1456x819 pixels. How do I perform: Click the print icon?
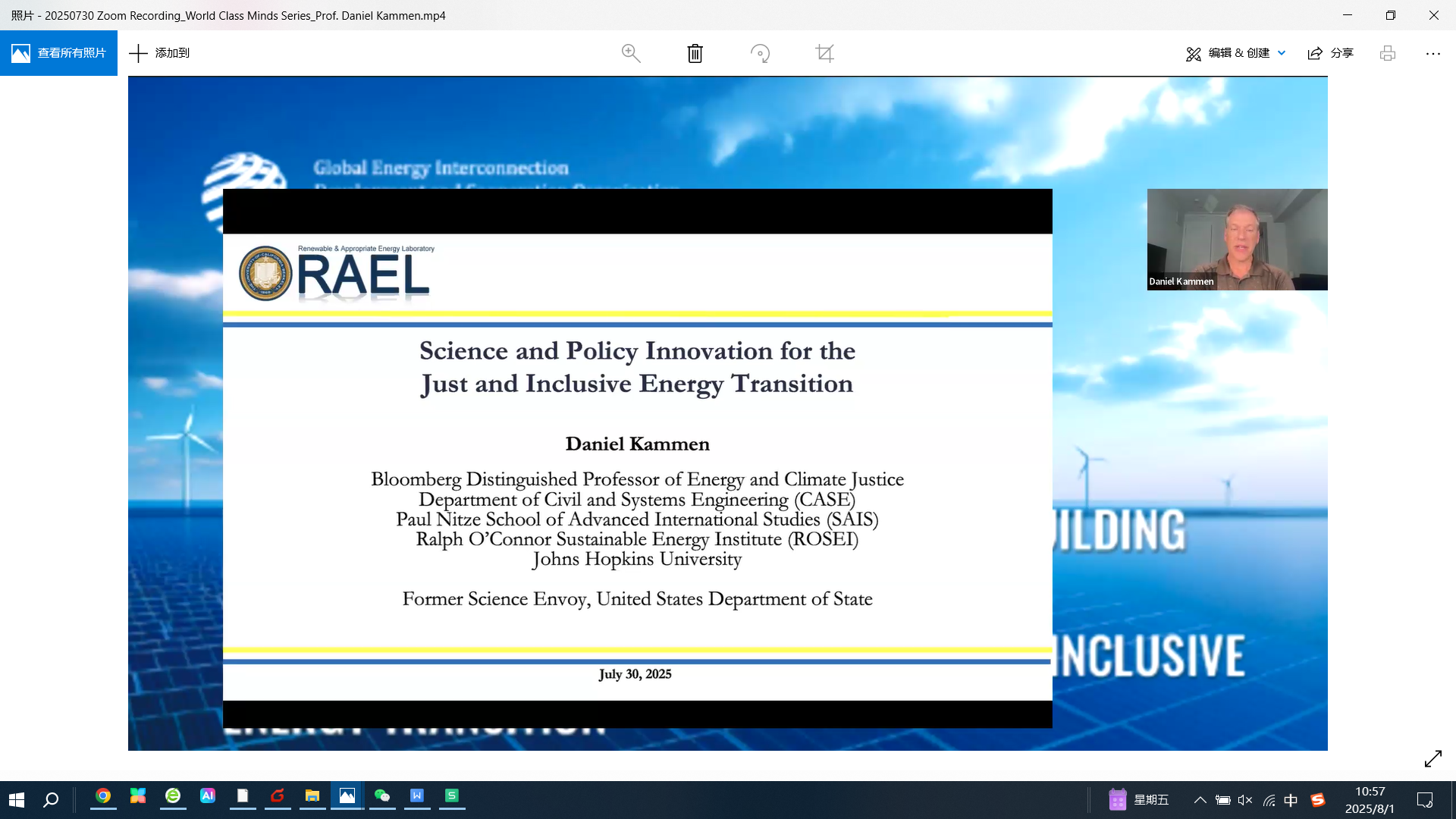tap(1387, 53)
